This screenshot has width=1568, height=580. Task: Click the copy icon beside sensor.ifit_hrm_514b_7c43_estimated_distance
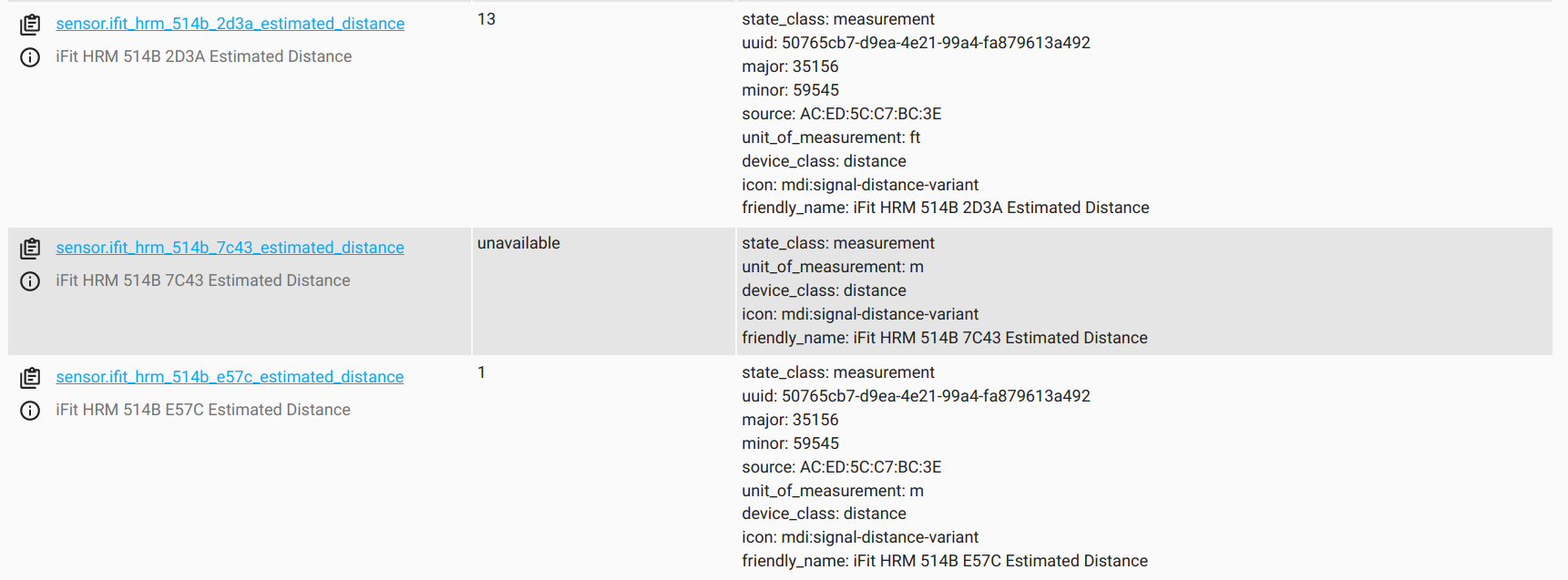point(30,247)
